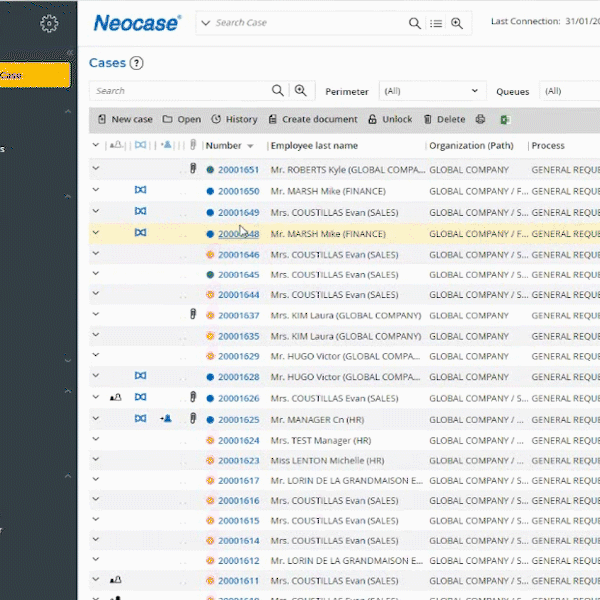Click the zoom-plus icon in top search bar
600x600 pixels.
click(x=457, y=23)
